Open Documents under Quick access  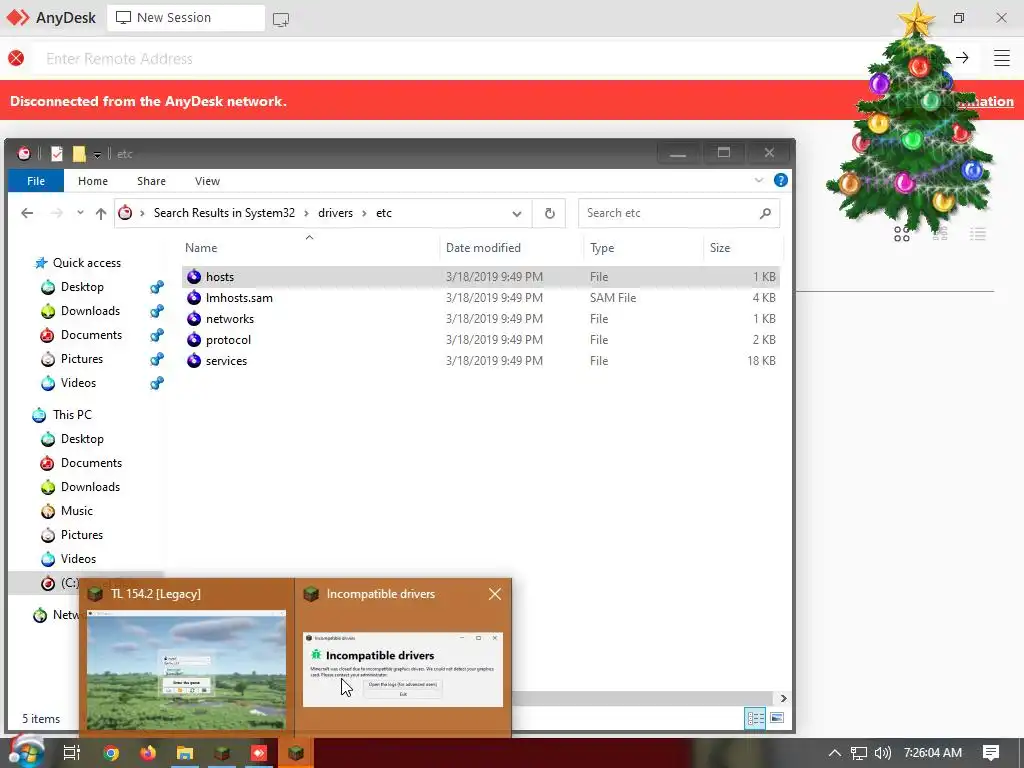(91, 335)
